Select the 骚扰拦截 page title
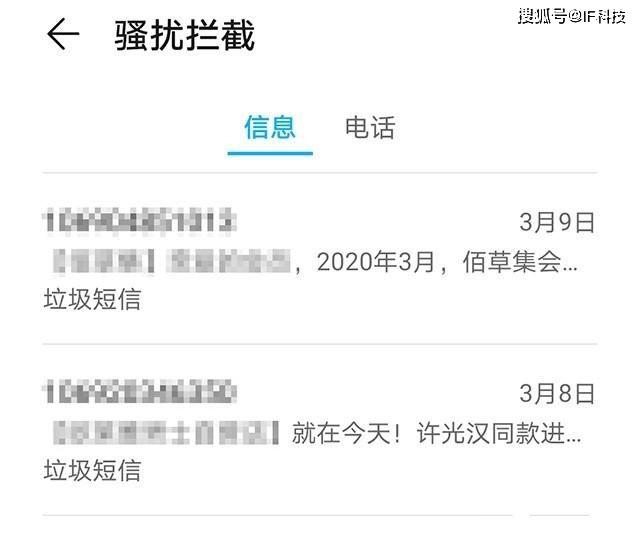This screenshot has height=537, width=640. (184, 35)
